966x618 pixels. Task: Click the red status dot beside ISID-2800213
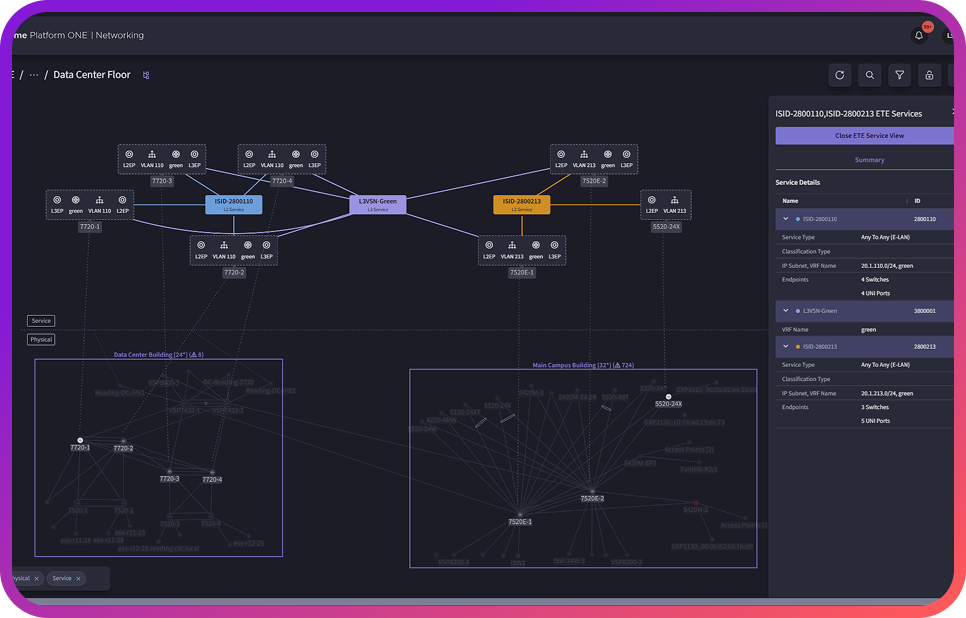click(x=798, y=346)
